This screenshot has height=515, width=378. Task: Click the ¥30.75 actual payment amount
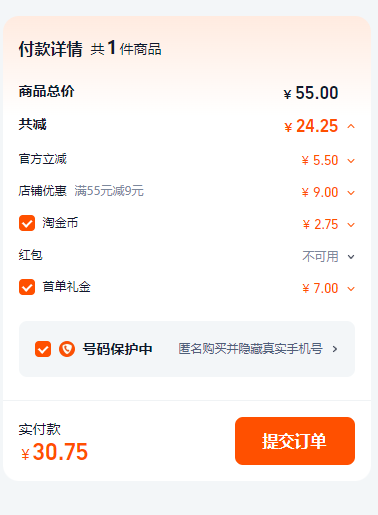click(x=54, y=452)
